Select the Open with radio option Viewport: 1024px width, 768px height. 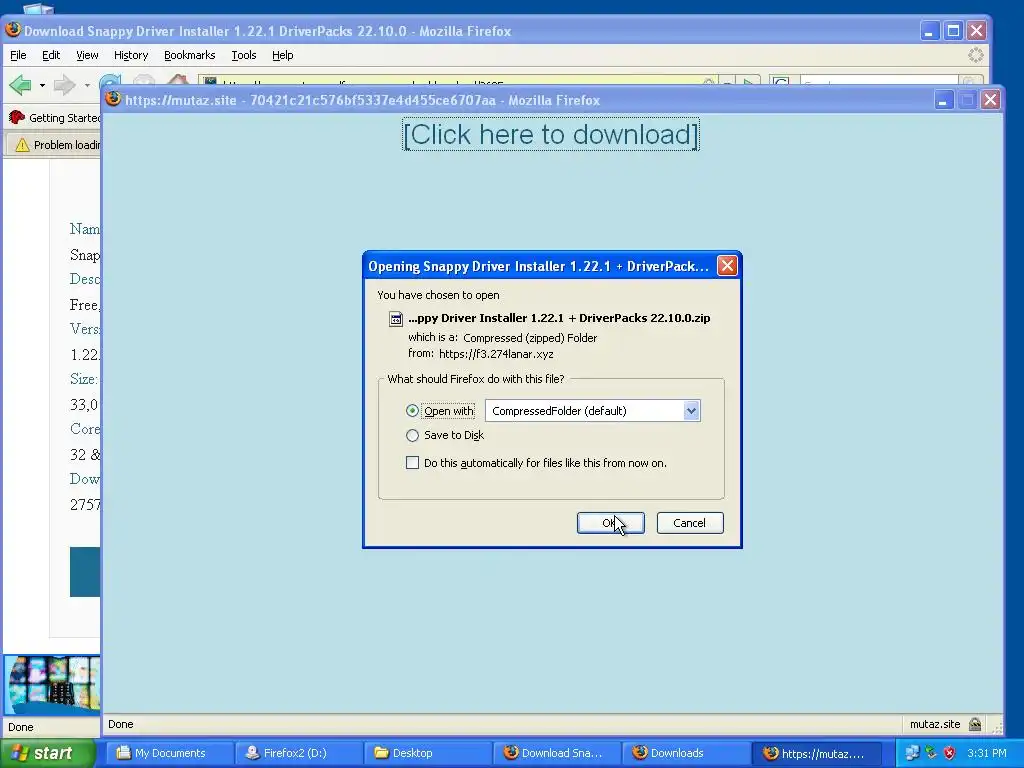(x=412, y=411)
